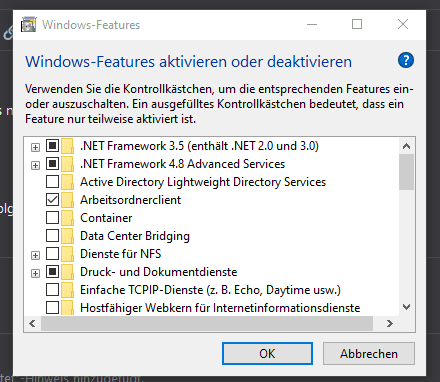Select Druck- und Dokumentdienste label
Viewport: 440px width, 382px height.
pyautogui.click(x=159, y=272)
